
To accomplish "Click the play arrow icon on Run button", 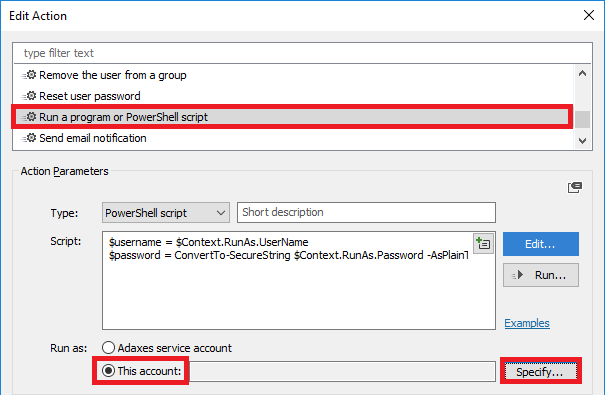I will coord(518,275).
